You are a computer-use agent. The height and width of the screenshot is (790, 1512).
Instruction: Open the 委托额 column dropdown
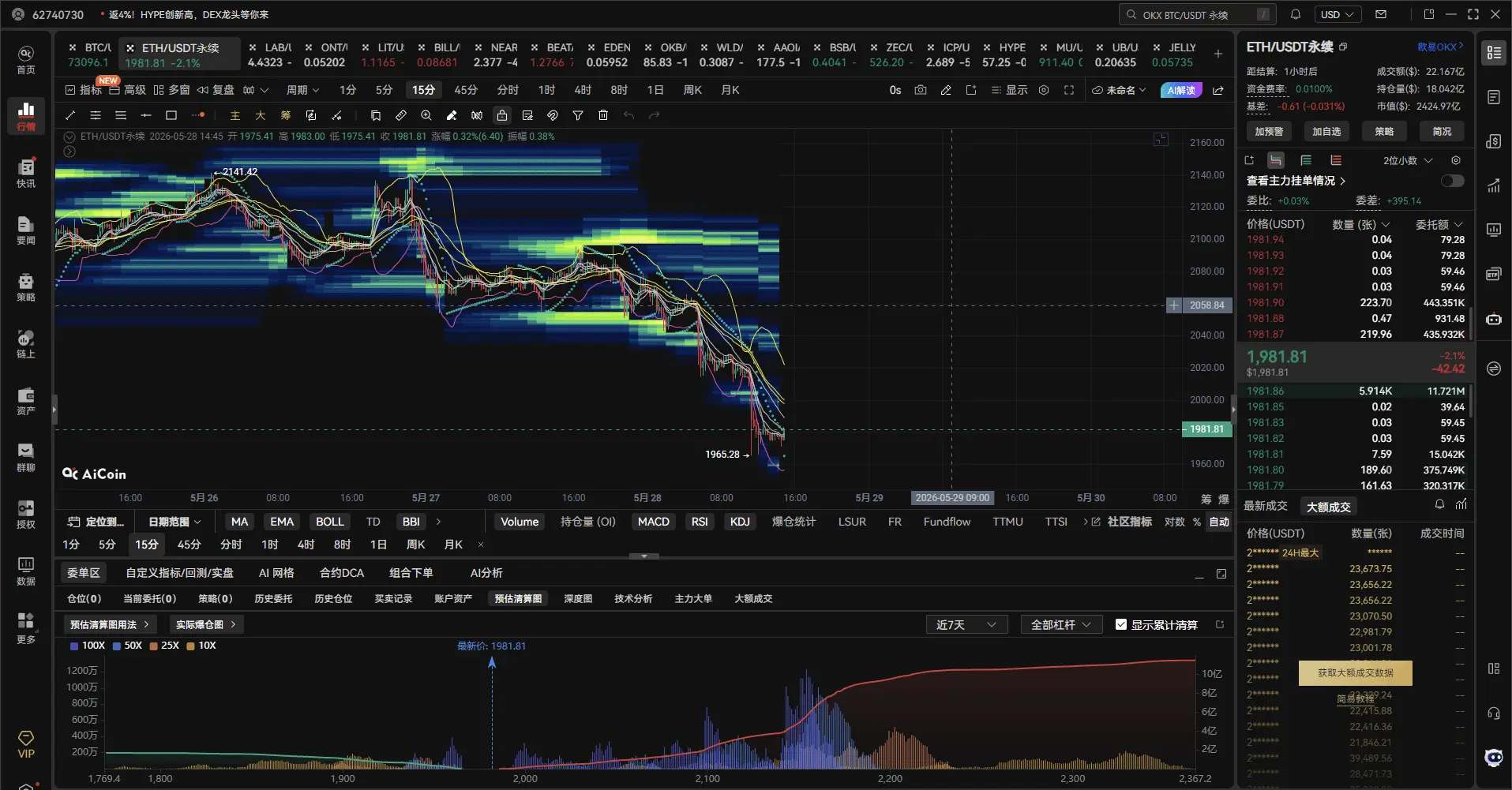point(1439,224)
